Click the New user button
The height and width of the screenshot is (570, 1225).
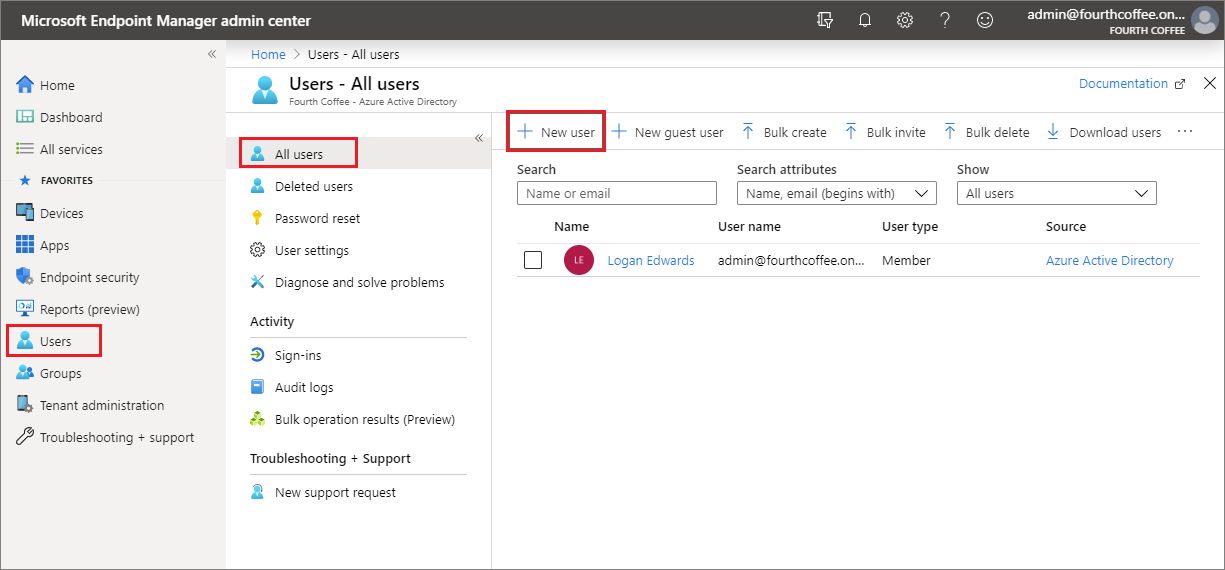pyautogui.click(x=556, y=132)
